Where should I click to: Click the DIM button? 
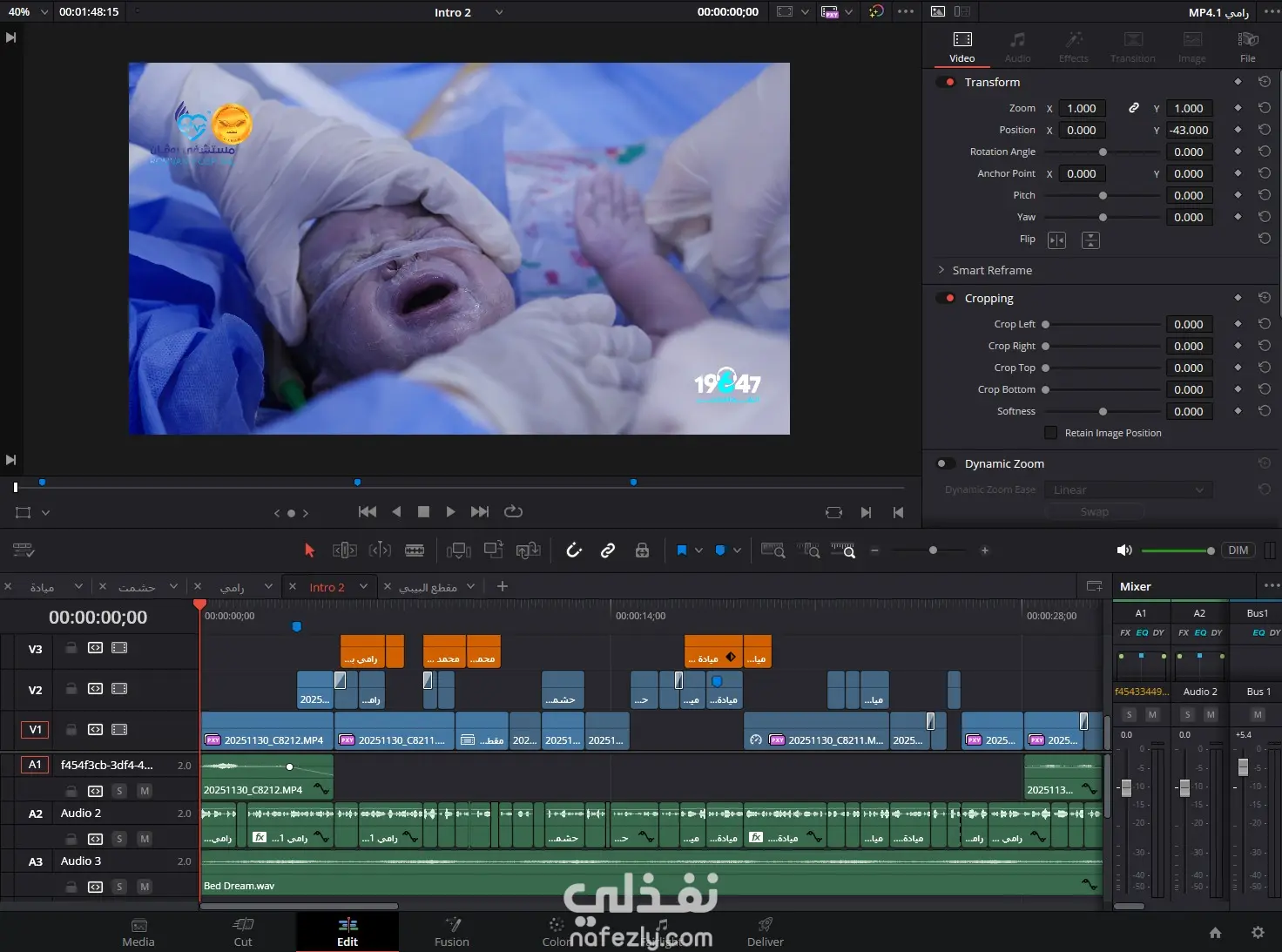(x=1238, y=550)
